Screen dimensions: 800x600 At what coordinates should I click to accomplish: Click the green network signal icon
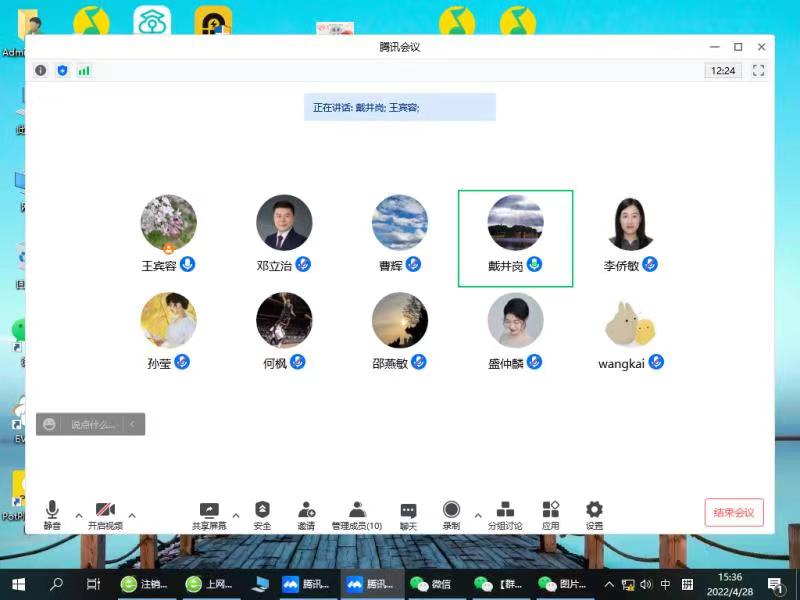click(84, 71)
